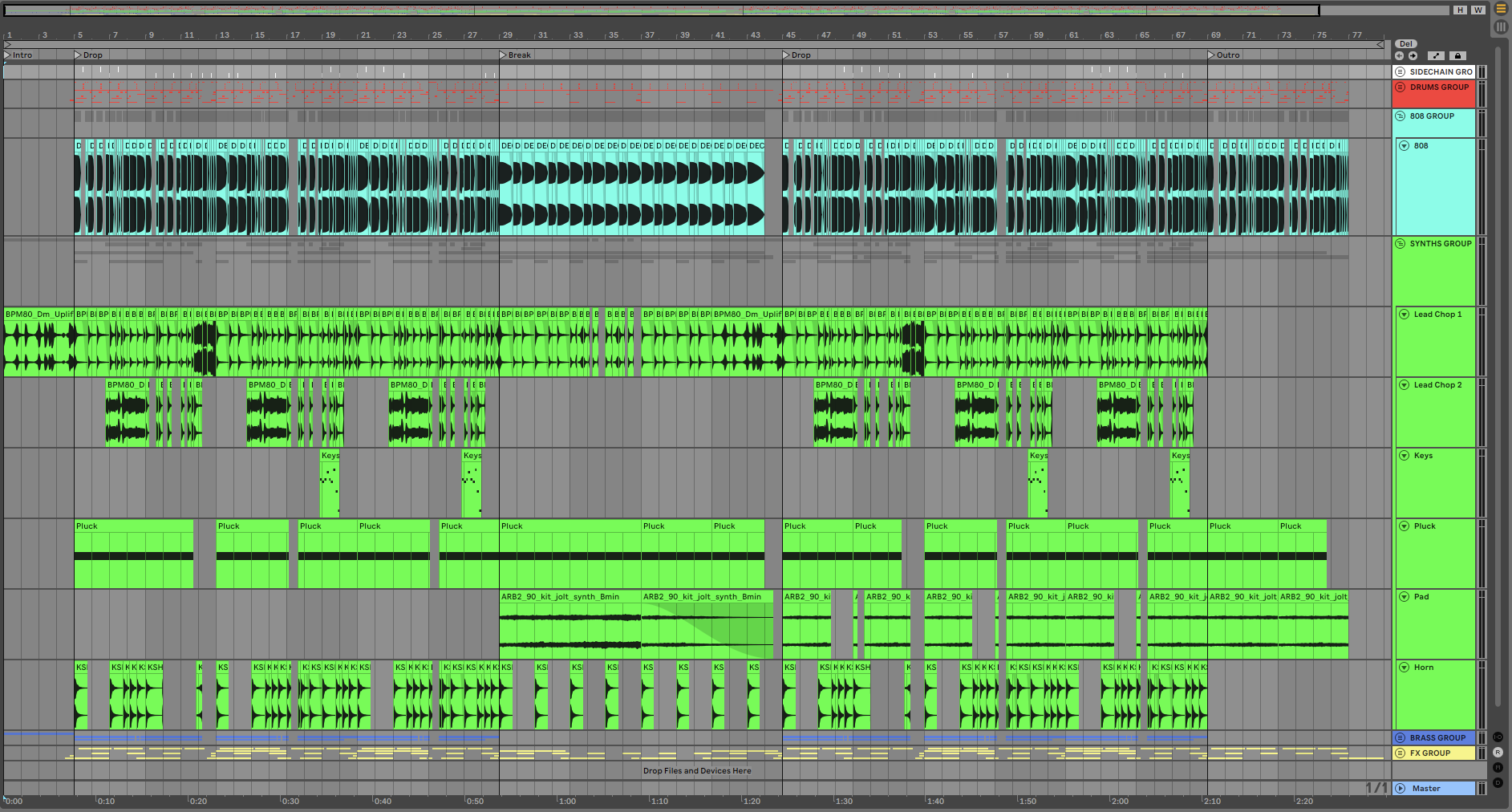Click the arrangement end bracket in beat ruler
This screenshot has width=1512, height=812.
click(1380, 44)
